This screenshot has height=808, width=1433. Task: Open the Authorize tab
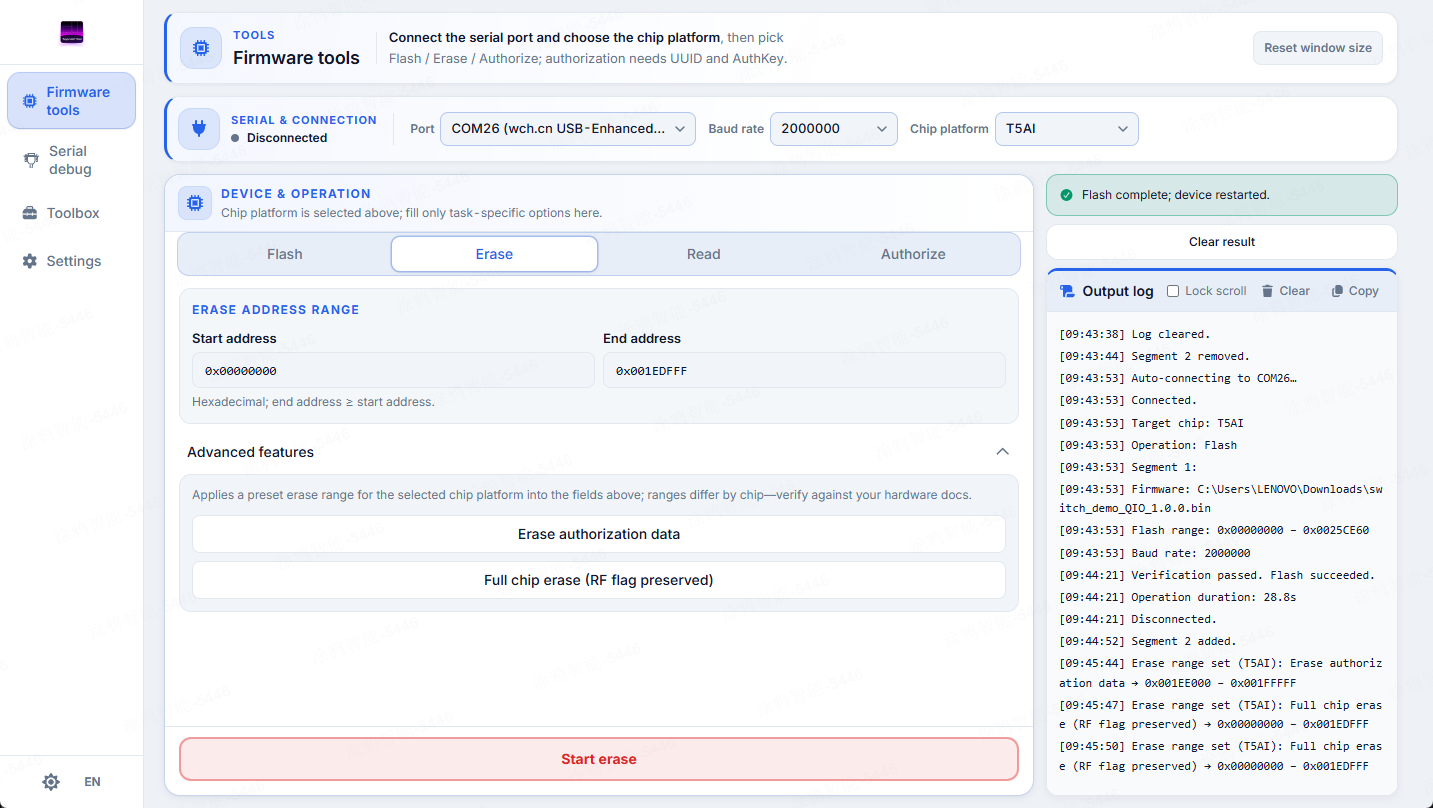coord(913,254)
